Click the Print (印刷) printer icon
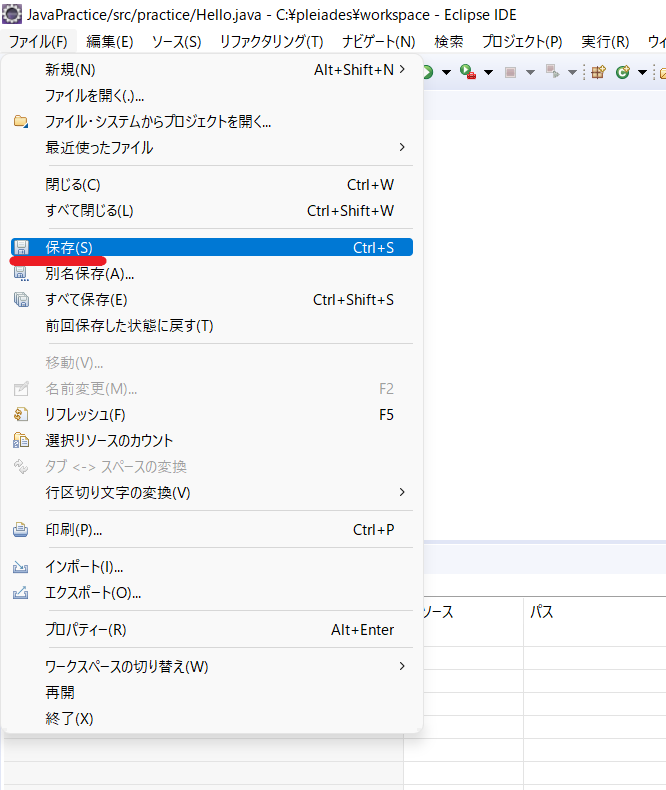The image size is (666, 790). click(x=21, y=530)
